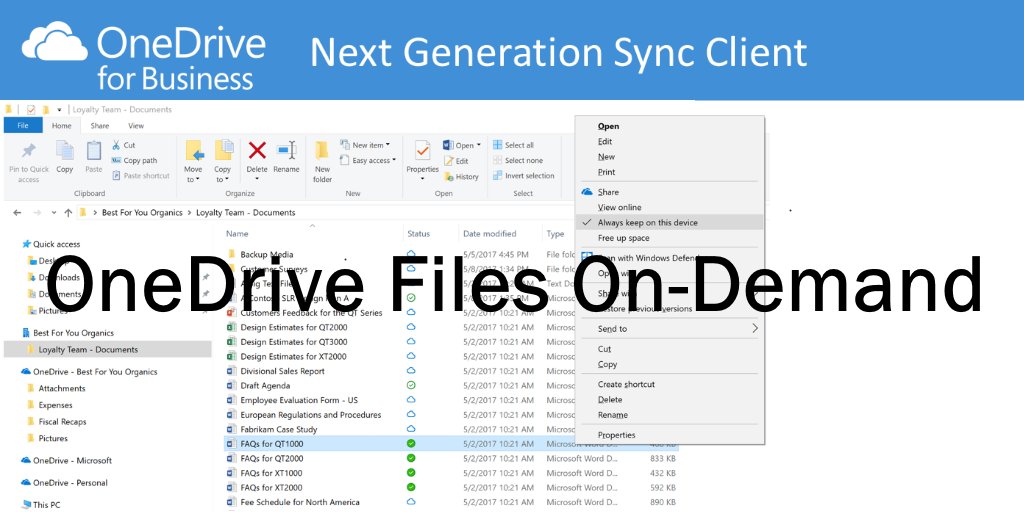This screenshot has width=1024, height=512.
Task: Sort by Name column header
Action: (x=237, y=234)
